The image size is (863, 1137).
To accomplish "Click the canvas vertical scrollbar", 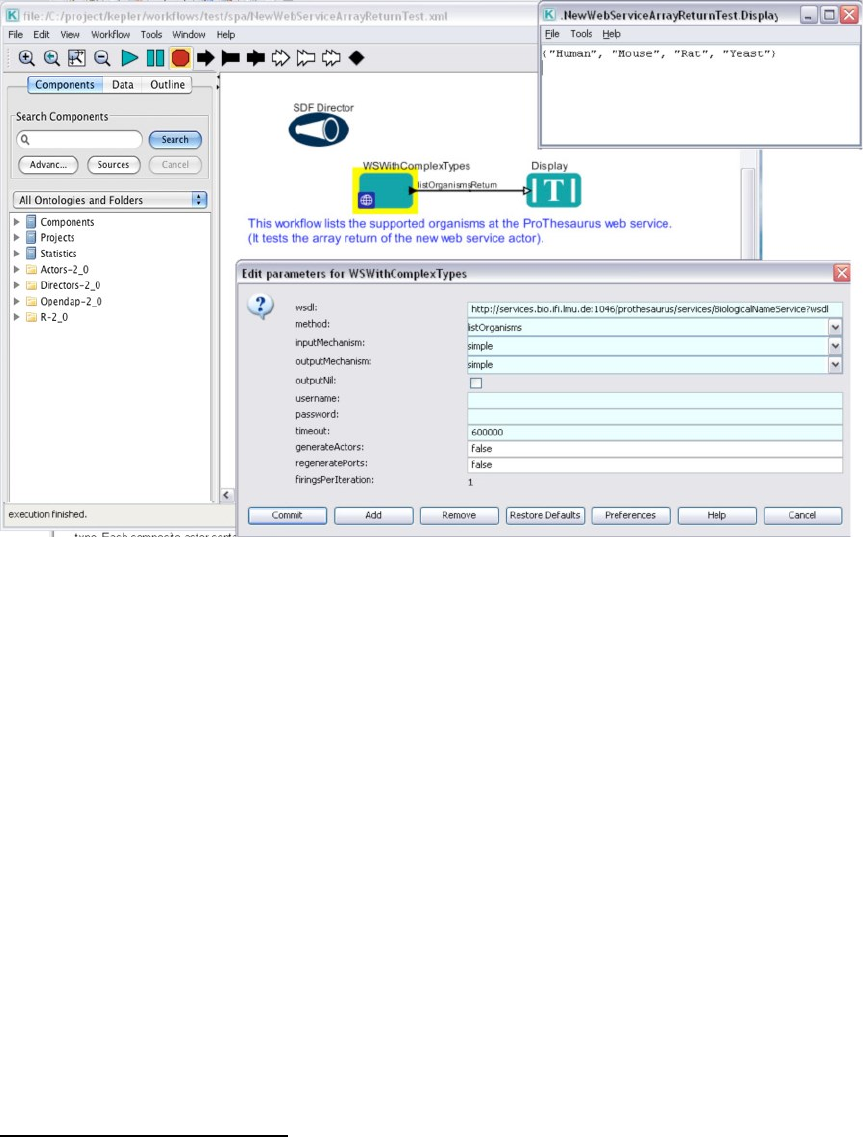I will point(748,212).
